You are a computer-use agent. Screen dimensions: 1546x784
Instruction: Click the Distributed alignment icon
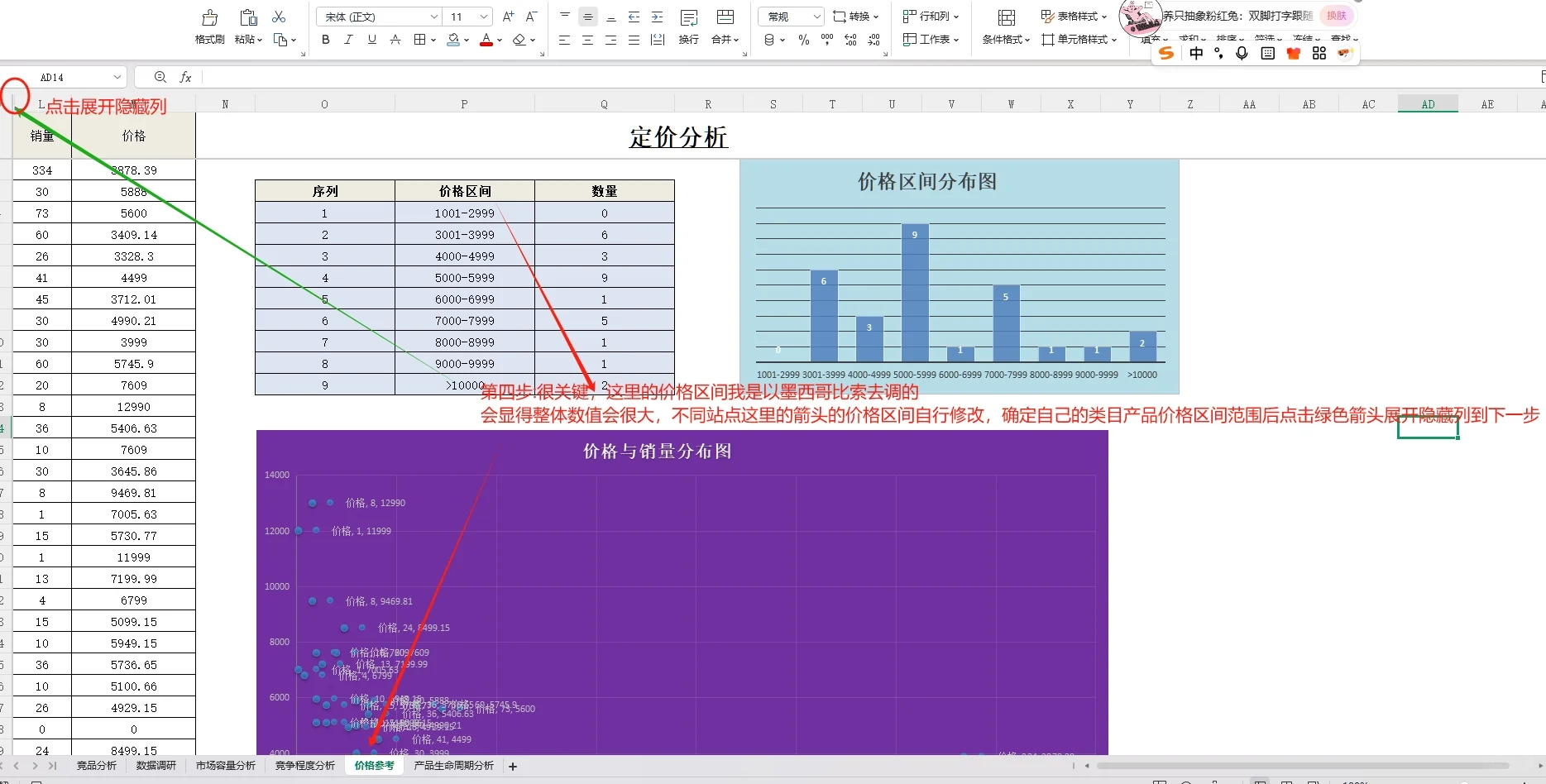click(658, 40)
